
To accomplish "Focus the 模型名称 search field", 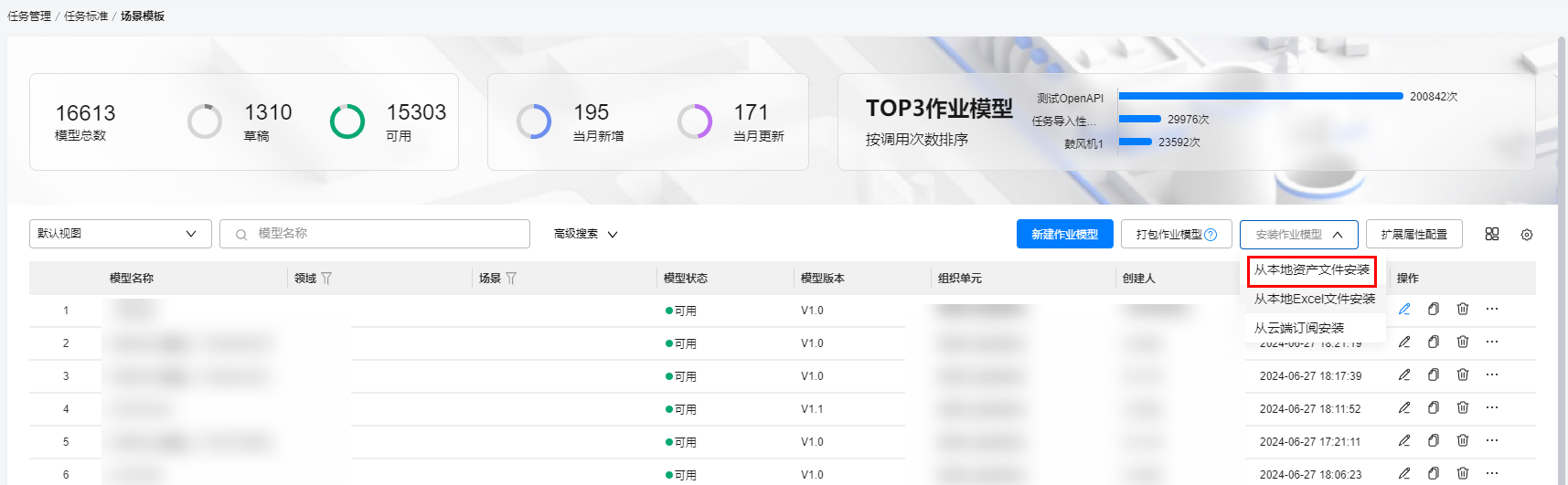I will click(x=375, y=234).
